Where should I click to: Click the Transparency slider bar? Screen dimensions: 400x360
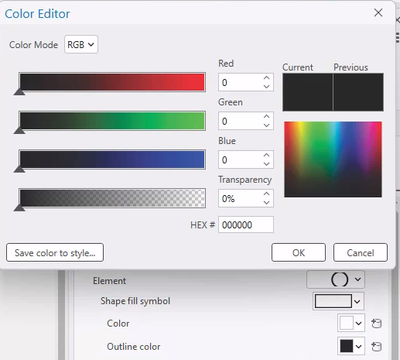click(112, 198)
